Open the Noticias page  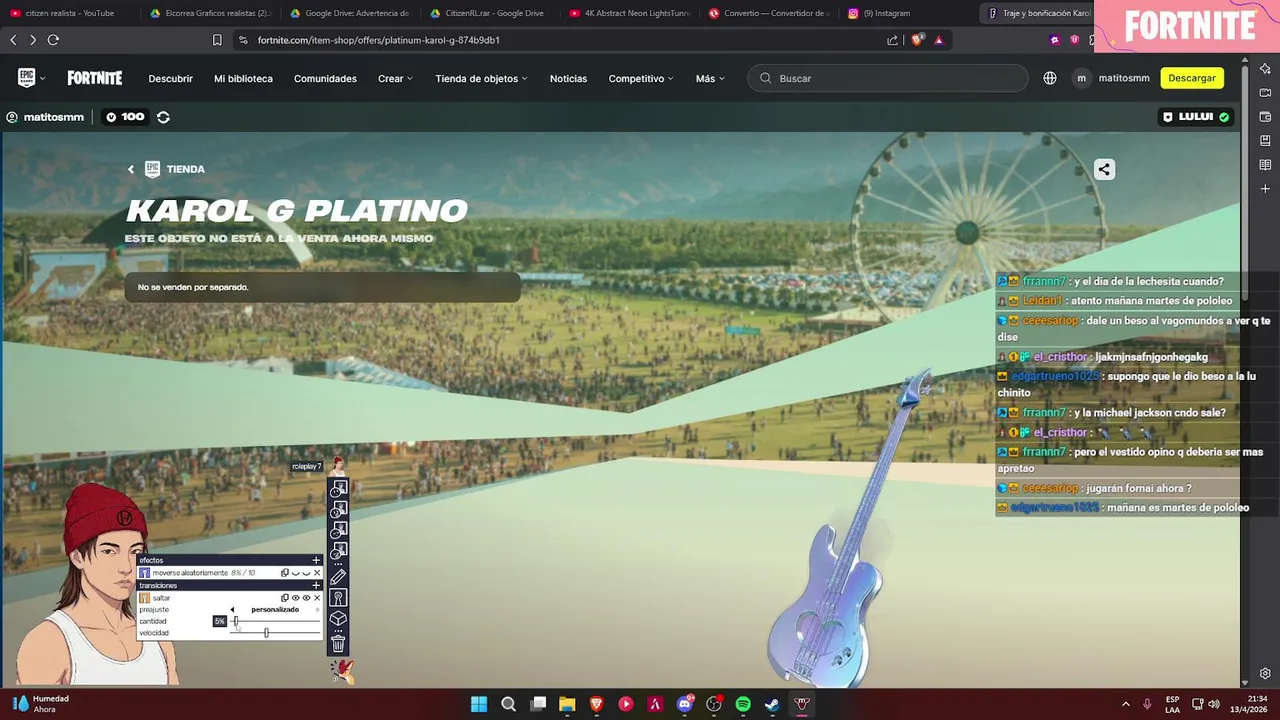[x=568, y=78]
